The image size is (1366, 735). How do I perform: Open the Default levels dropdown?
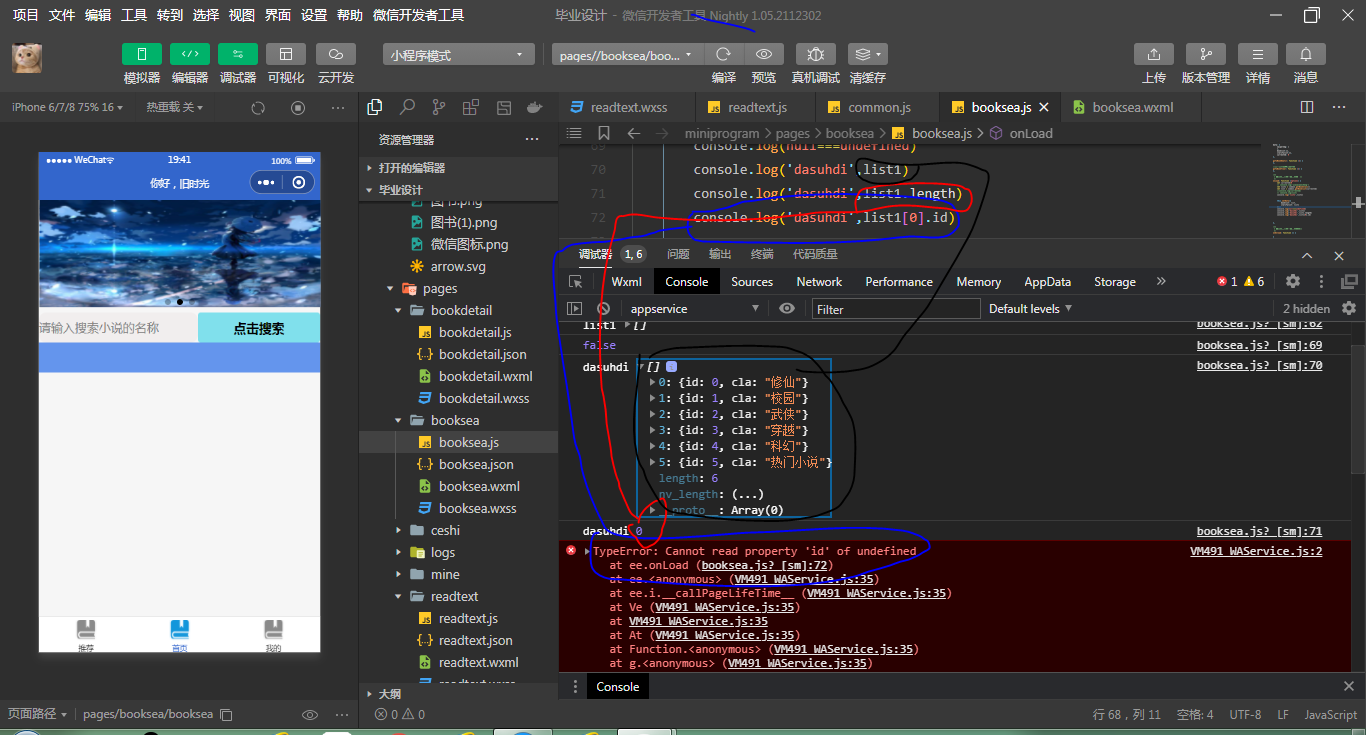[1030, 309]
